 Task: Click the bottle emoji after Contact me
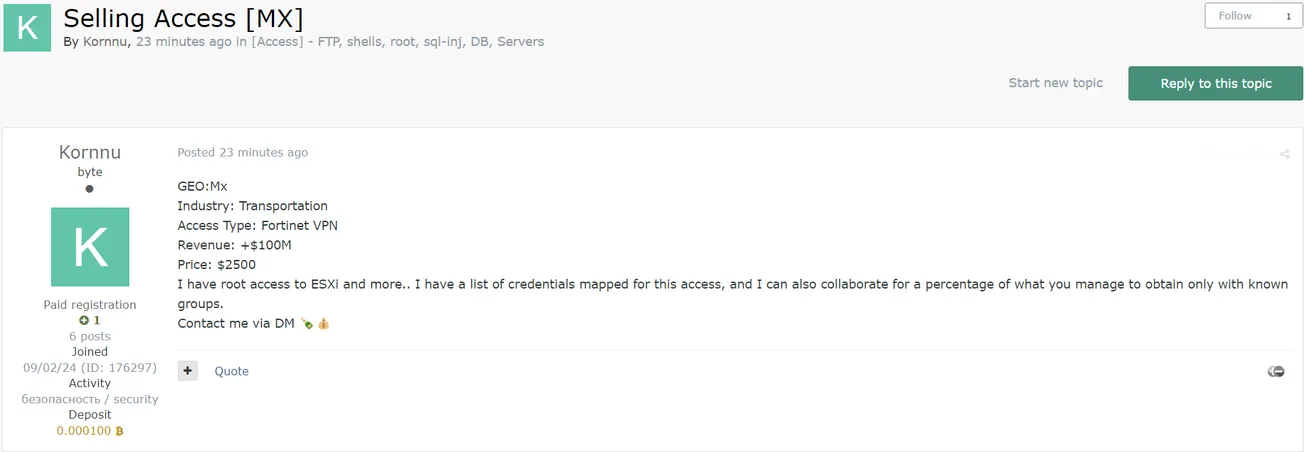point(307,324)
